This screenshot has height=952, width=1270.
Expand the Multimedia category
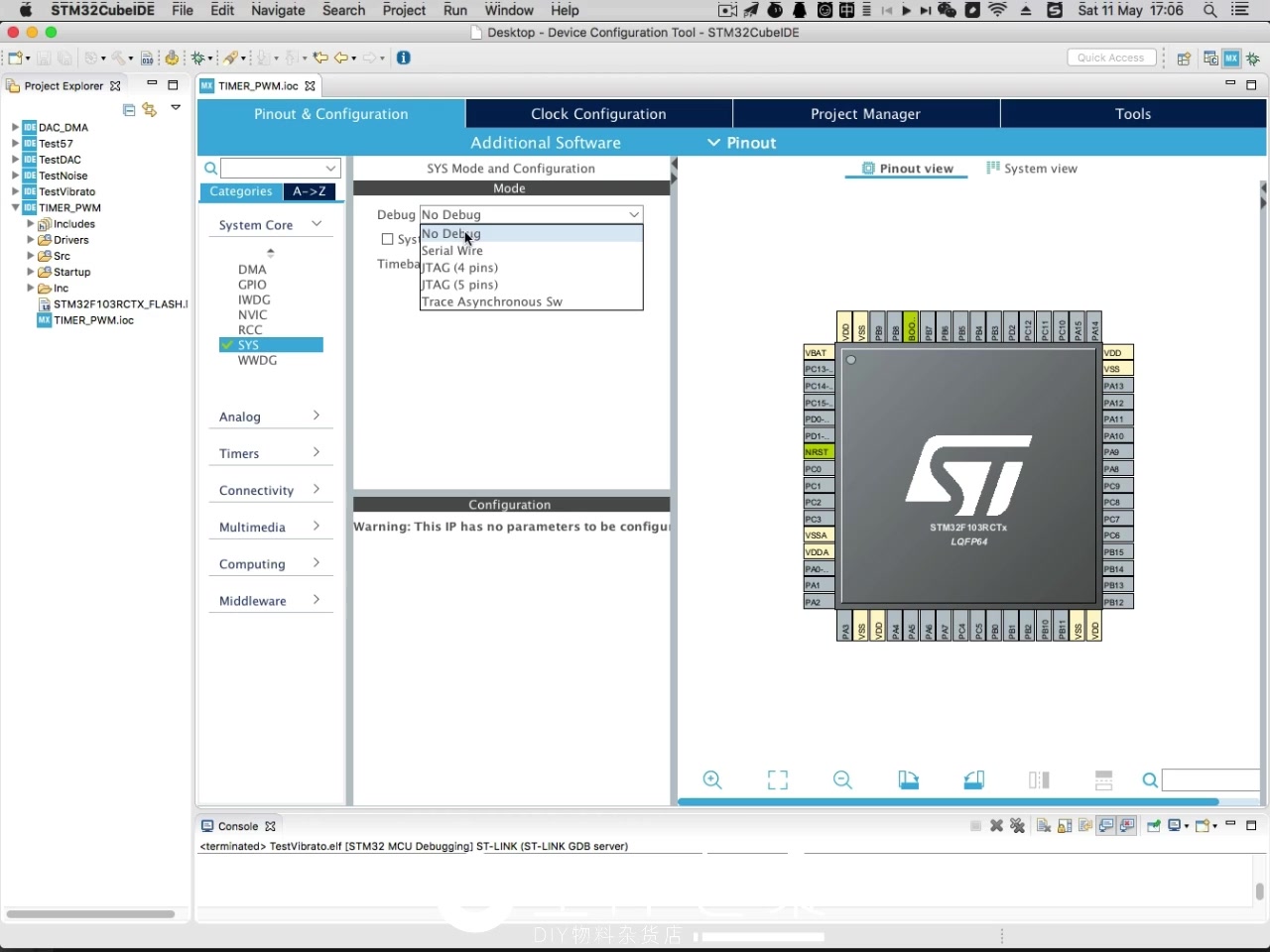[270, 527]
